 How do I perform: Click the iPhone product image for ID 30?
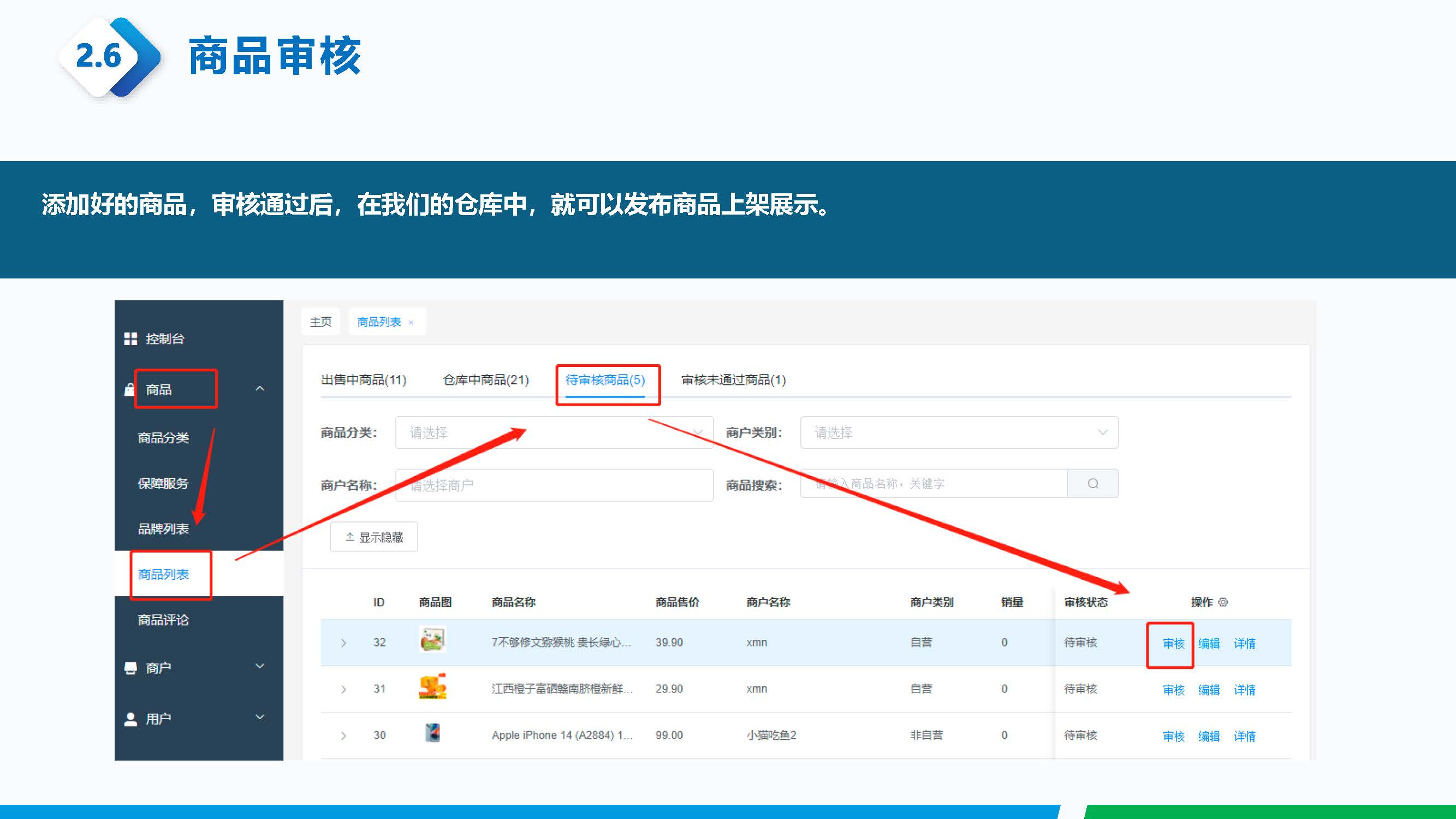[432, 733]
